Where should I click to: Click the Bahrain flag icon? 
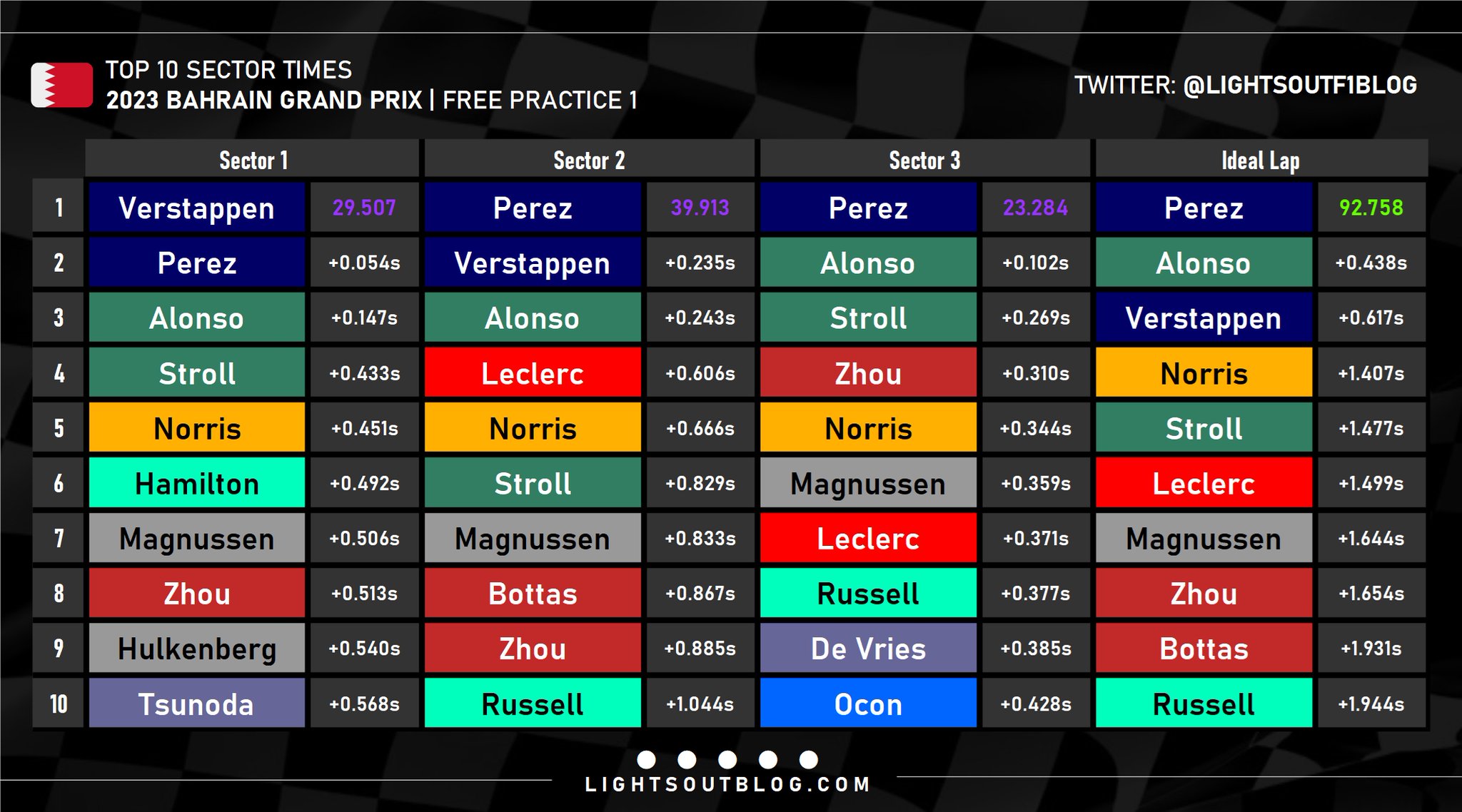click(x=61, y=85)
